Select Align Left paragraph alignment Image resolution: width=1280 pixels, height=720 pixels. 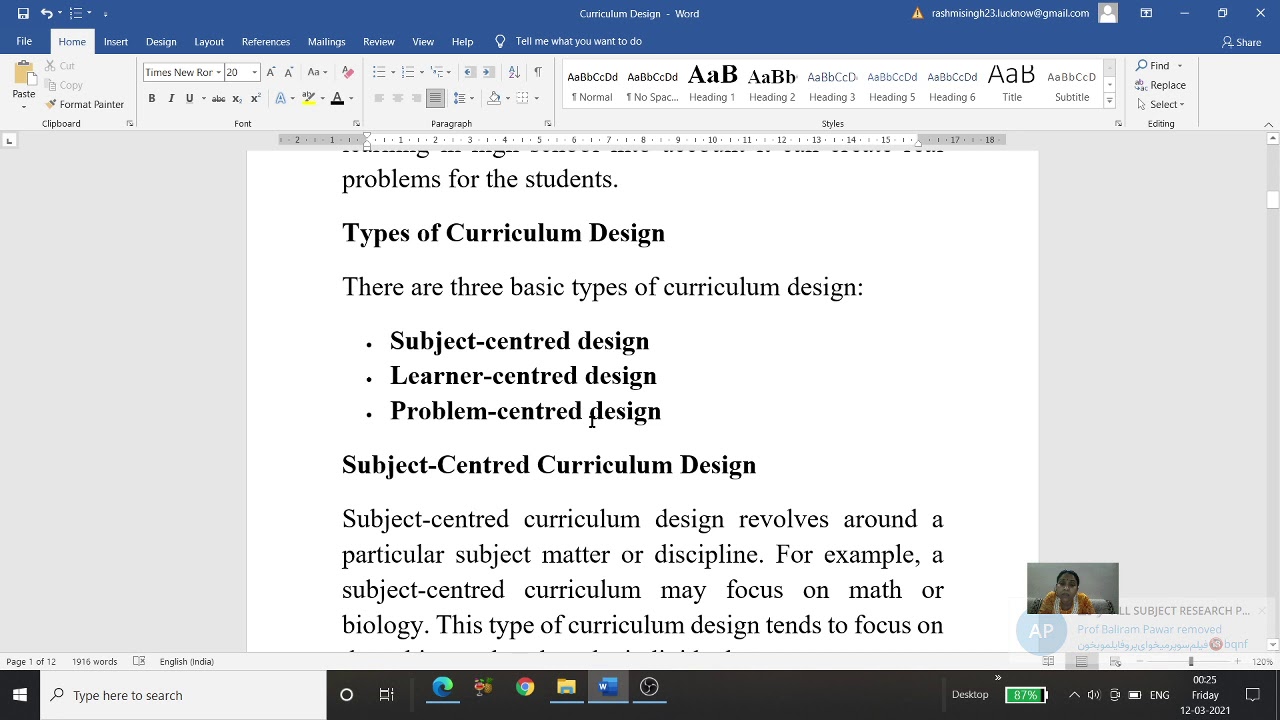coord(379,98)
